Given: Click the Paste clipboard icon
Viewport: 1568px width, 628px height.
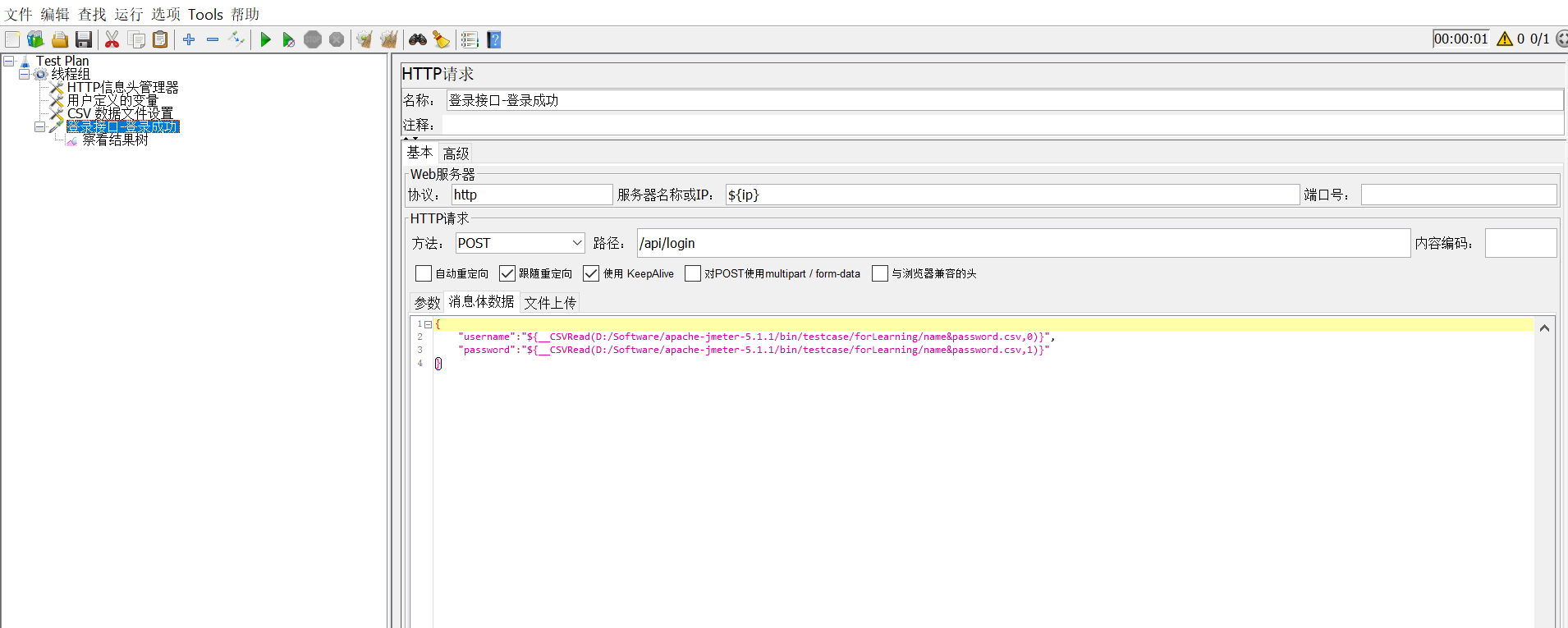Looking at the screenshot, I should click(161, 39).
